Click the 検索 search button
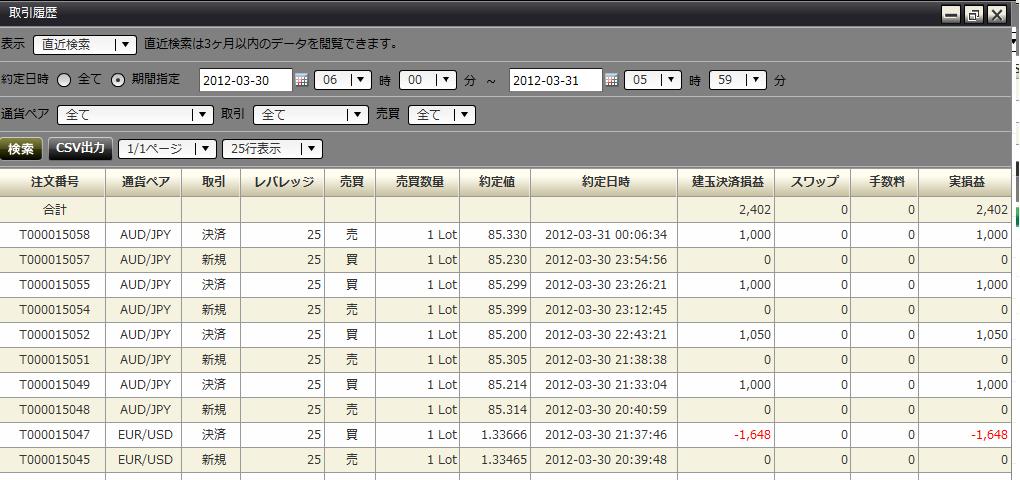The image size is (1020, 480). coord(21,149)
